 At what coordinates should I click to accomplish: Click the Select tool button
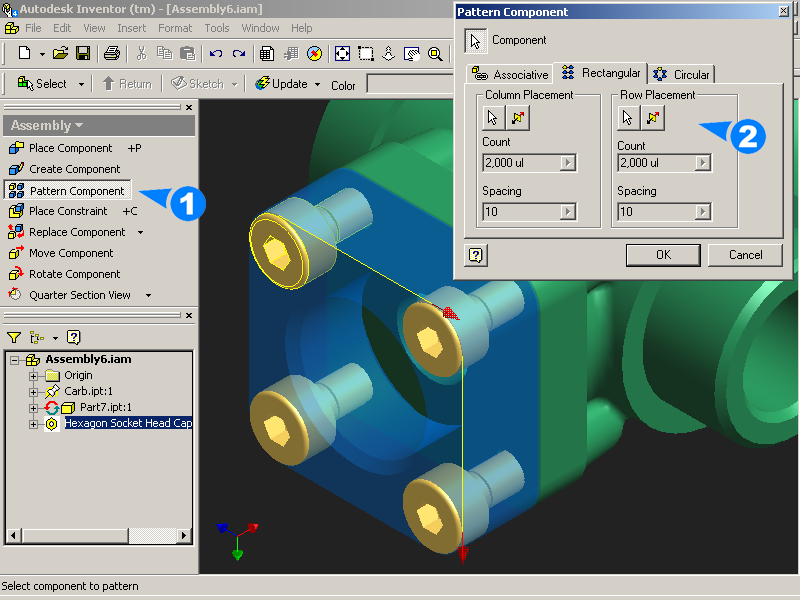click(42, 84)
